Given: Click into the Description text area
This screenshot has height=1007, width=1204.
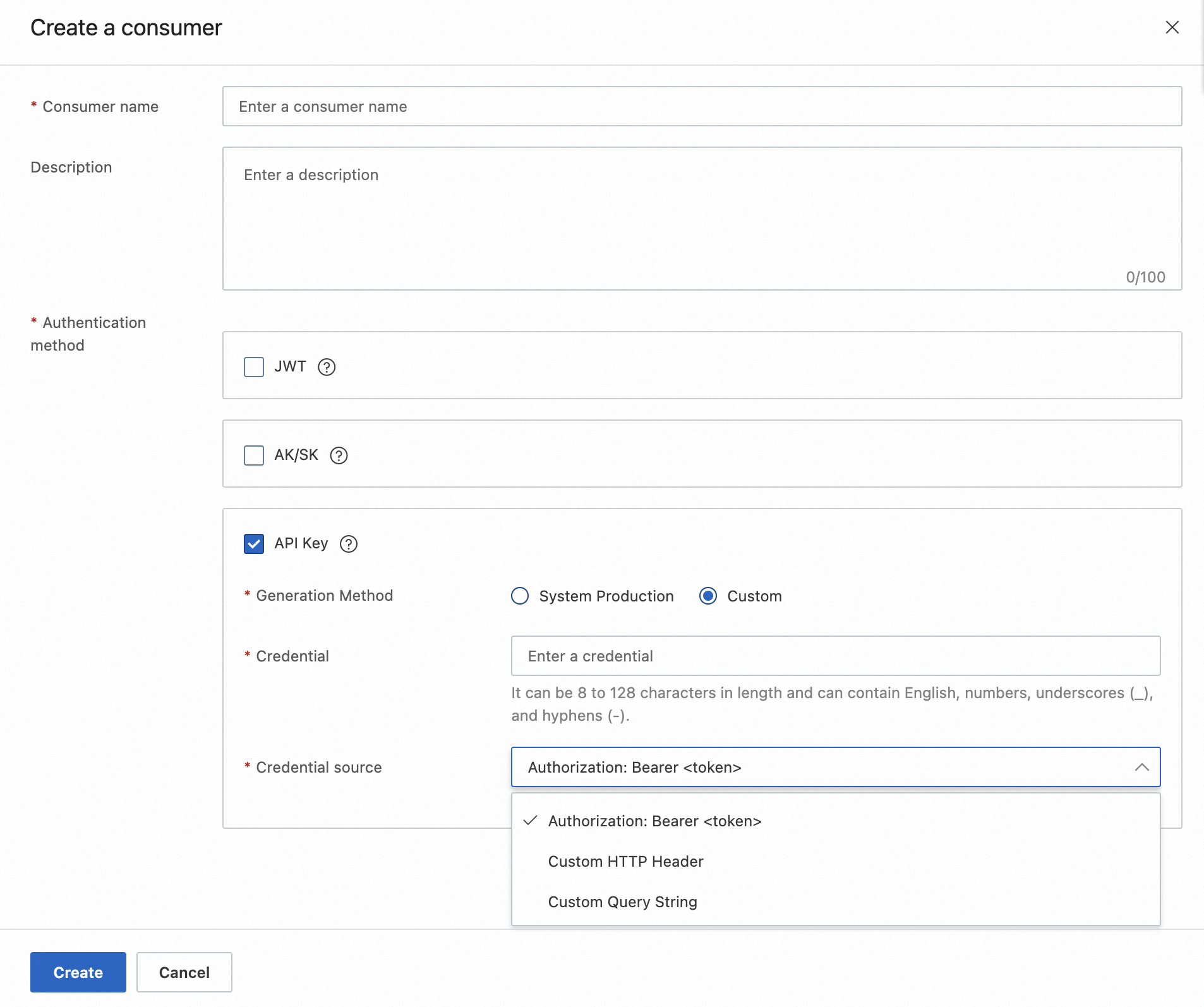Looking at the screenshot, I should point(702,219).
